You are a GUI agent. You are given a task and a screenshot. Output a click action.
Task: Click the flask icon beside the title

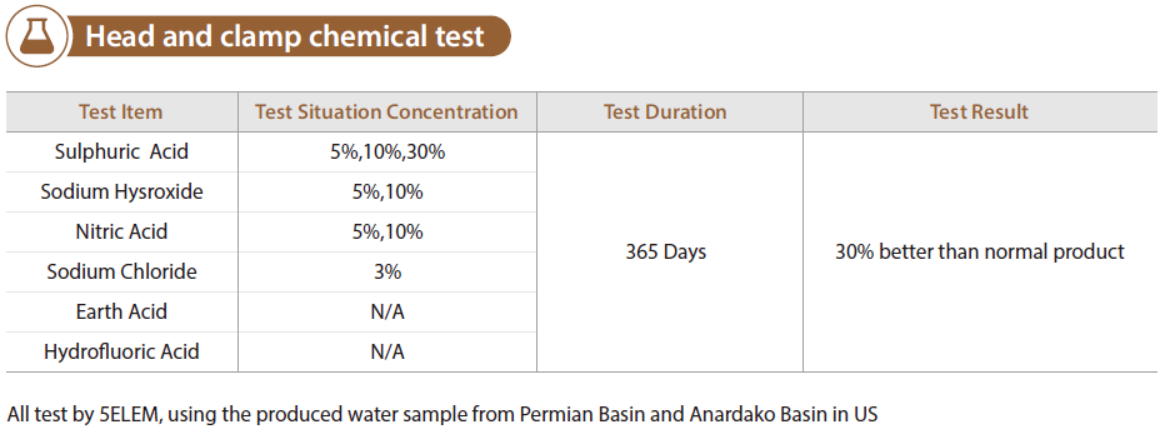coord(36,36)
